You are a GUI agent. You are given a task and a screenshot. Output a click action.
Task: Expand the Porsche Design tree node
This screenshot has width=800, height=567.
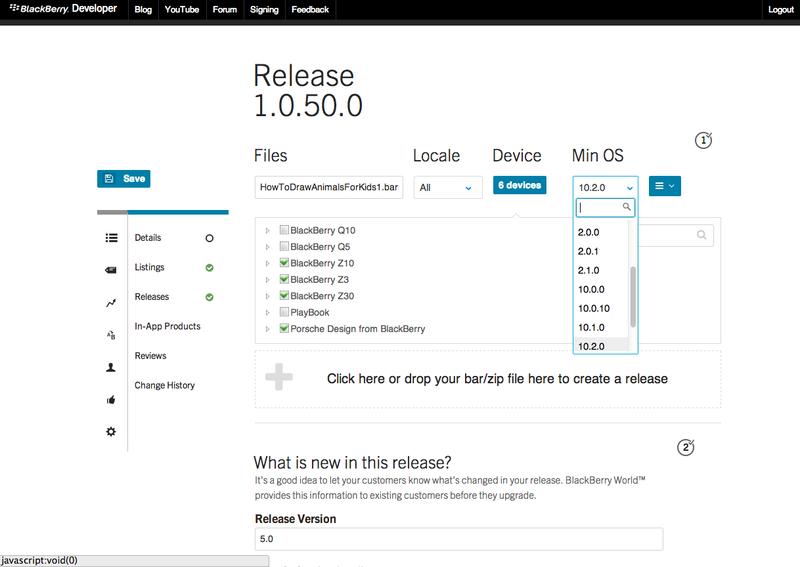click(267, 329)
